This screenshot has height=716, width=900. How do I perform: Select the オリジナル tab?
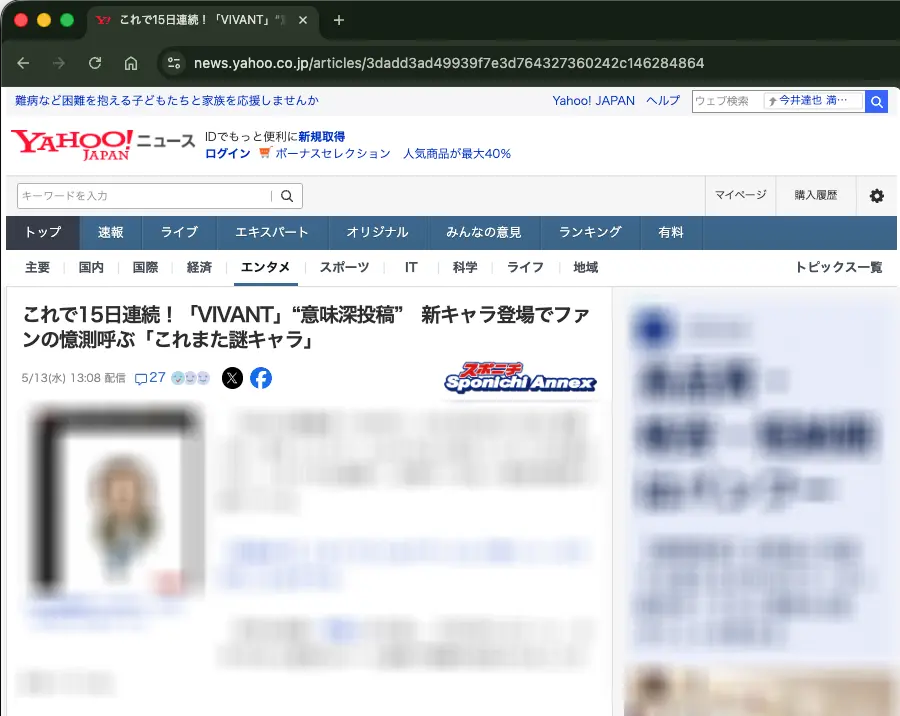[377, 233]
